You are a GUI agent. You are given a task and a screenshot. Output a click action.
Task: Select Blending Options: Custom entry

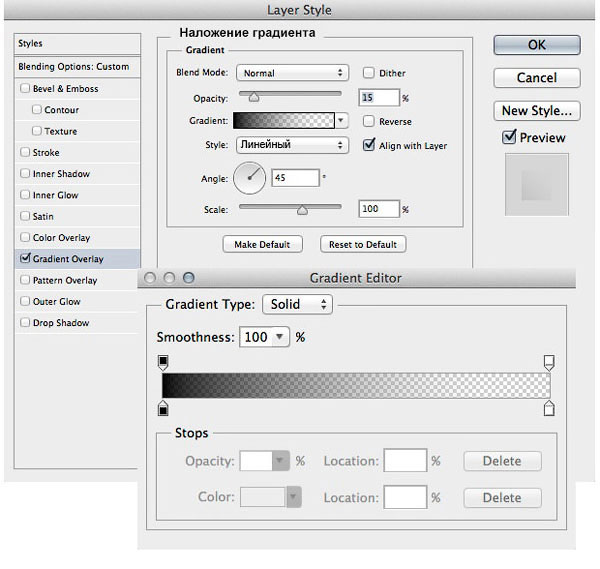click(77, 67)
